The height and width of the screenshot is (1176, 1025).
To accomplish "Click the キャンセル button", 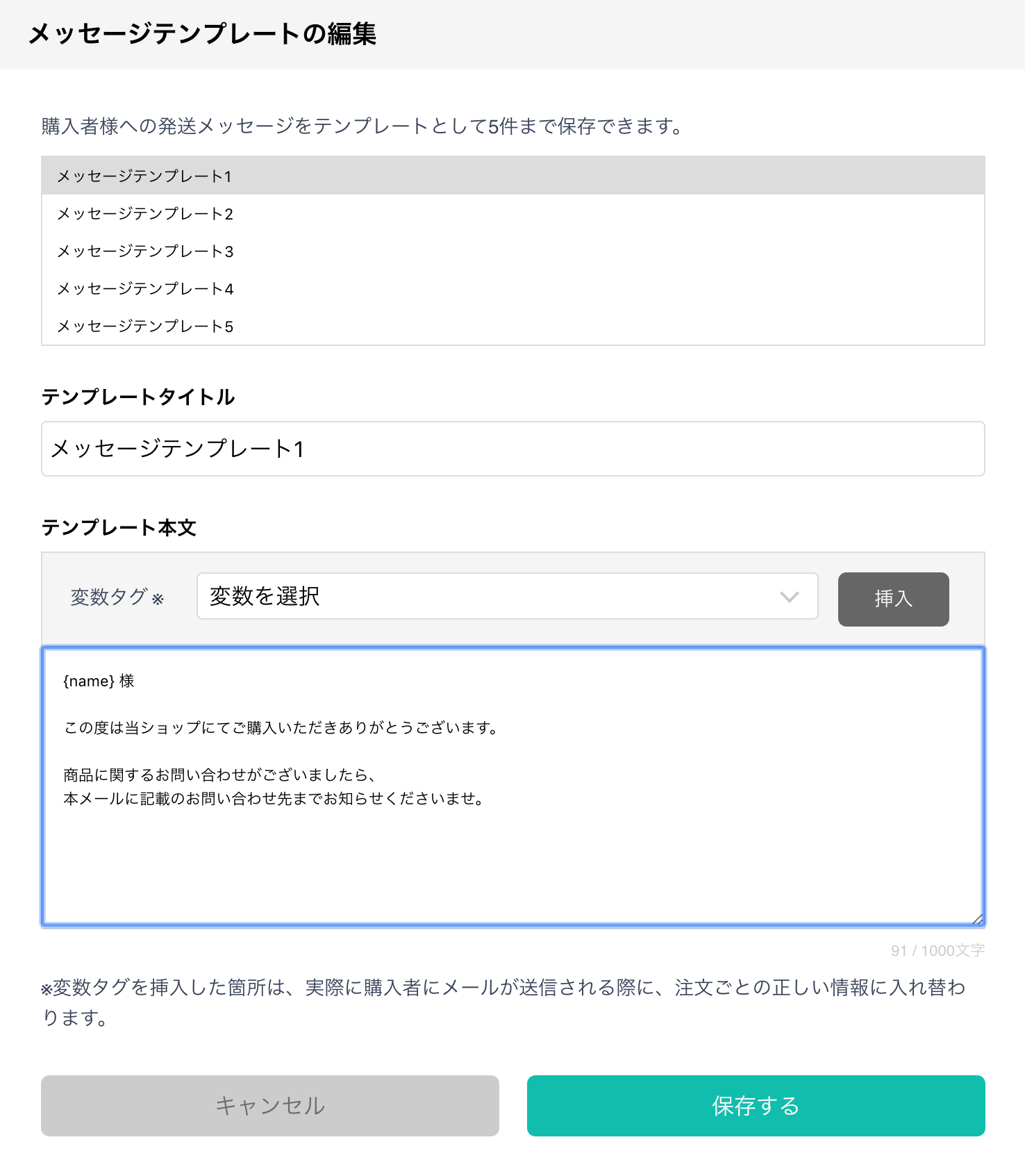I will tap(270, 1105).
